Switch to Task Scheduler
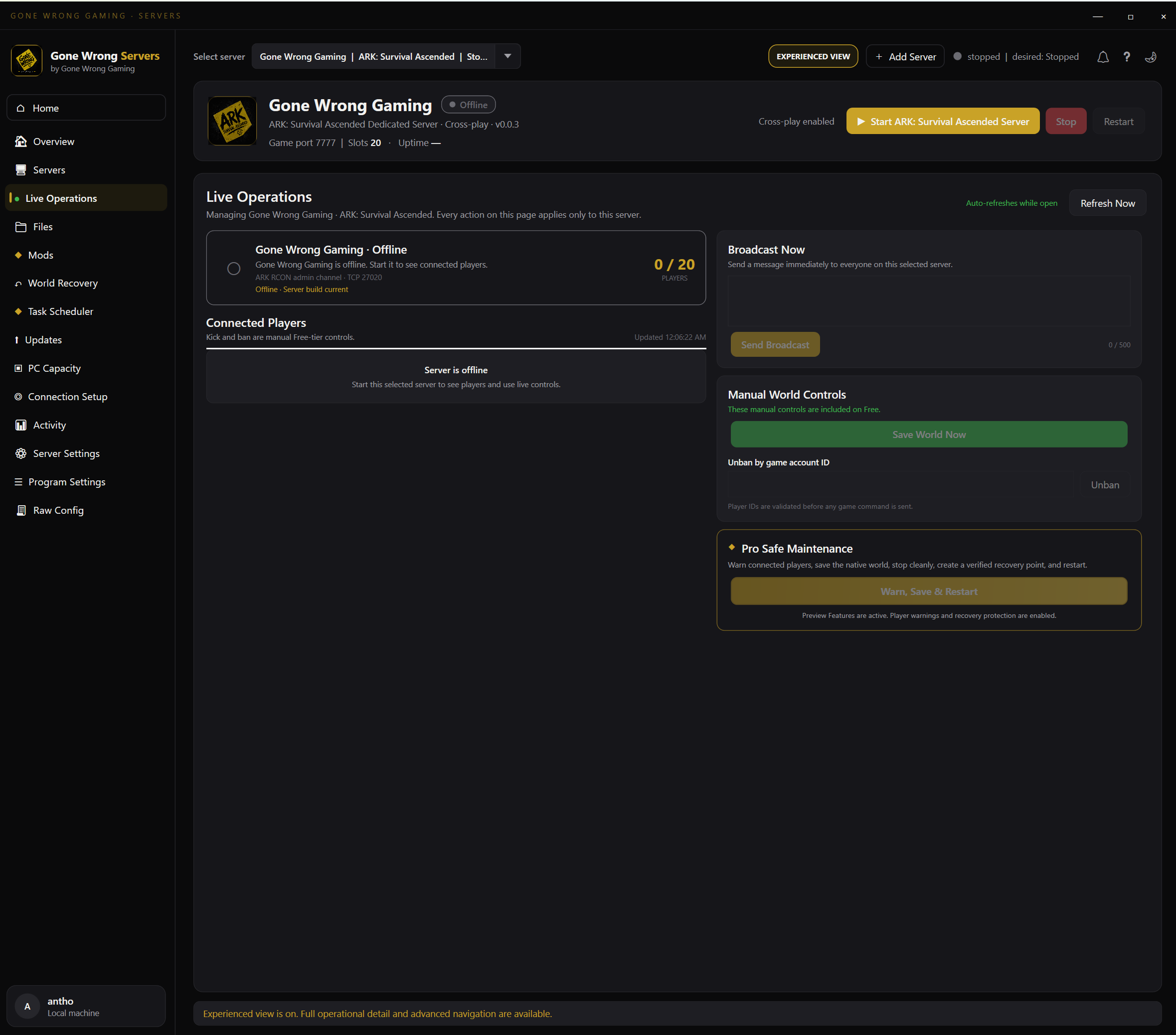 86,311
